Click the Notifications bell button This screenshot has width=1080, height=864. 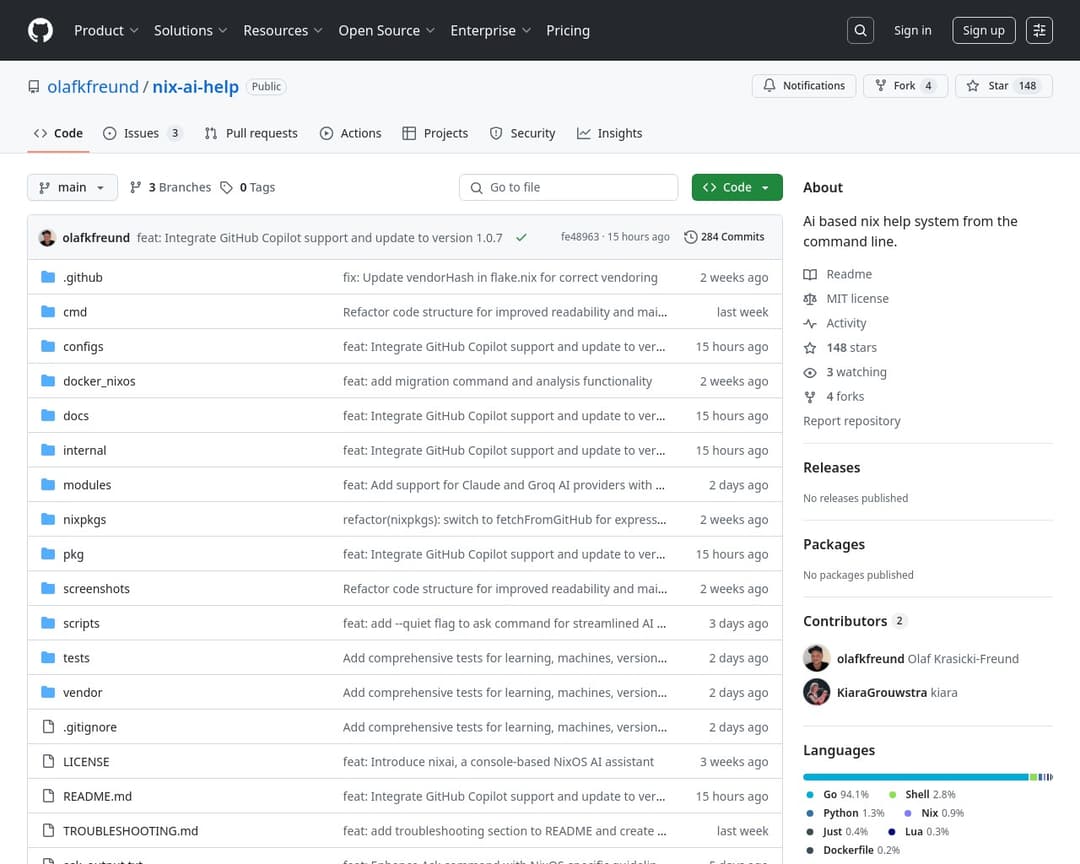point(804,85)
